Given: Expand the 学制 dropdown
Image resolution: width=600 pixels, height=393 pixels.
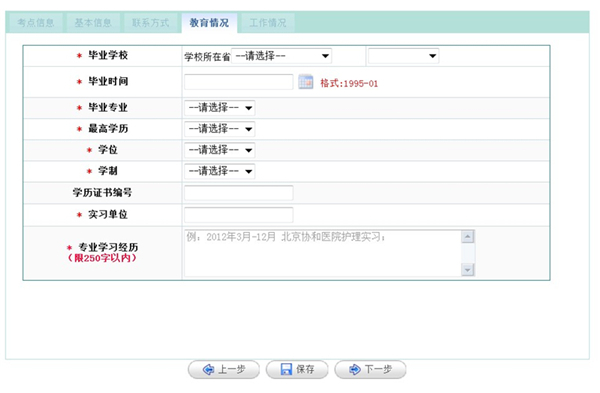Looking at the screenshot, I should pyautogui.click(x=220, y=171).
